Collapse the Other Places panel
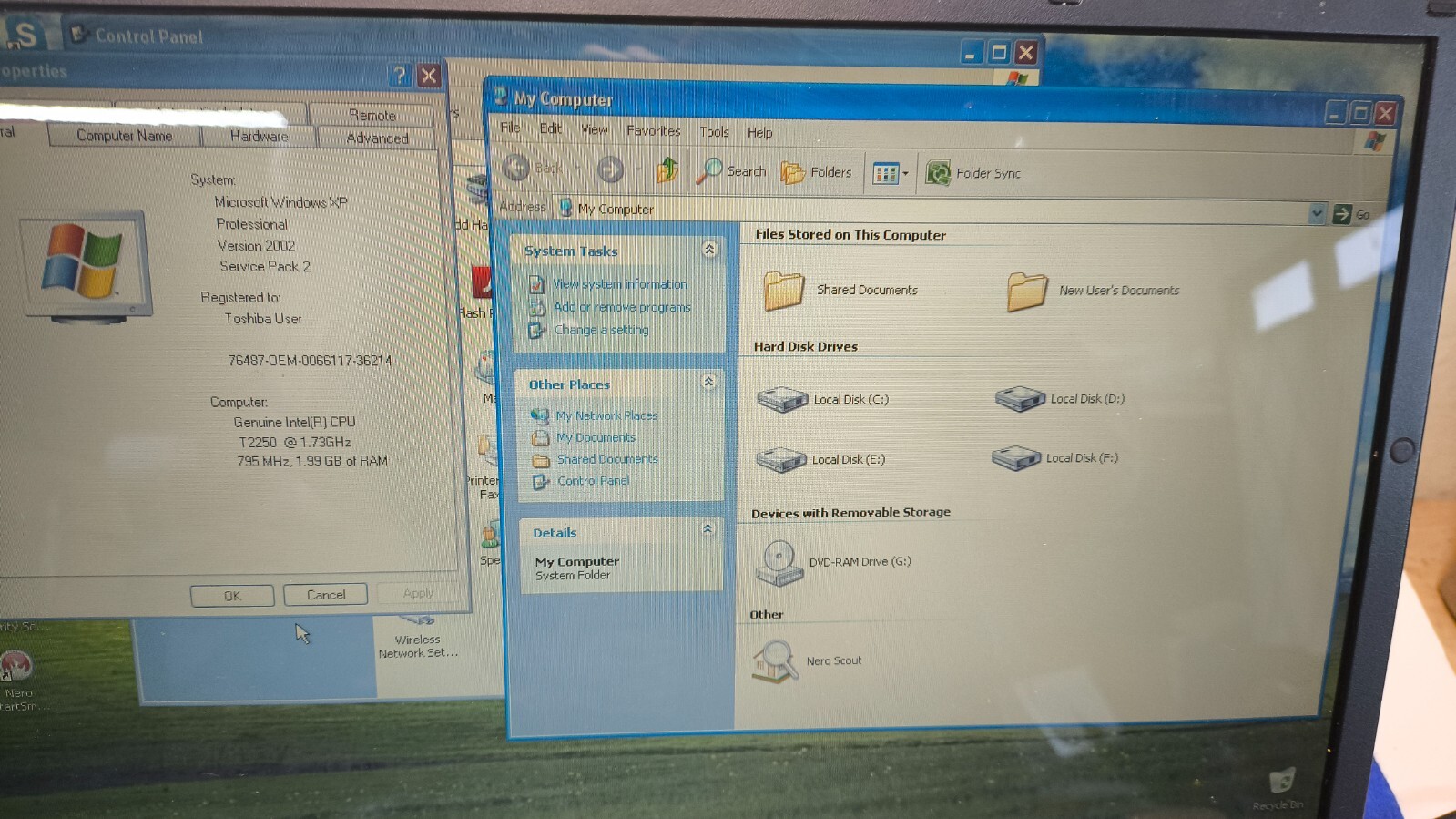Screen dimensions: 1456x819 [708, 382]
